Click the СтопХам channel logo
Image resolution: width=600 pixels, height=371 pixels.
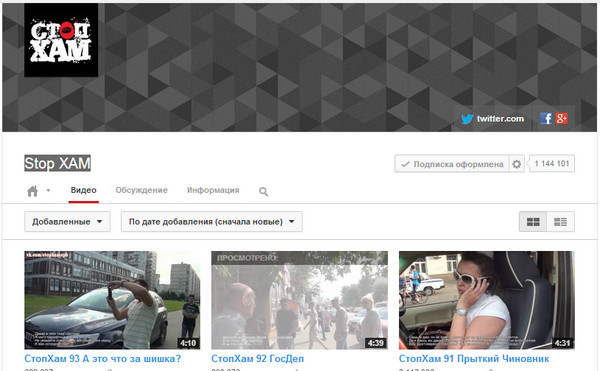pos(61,40)
